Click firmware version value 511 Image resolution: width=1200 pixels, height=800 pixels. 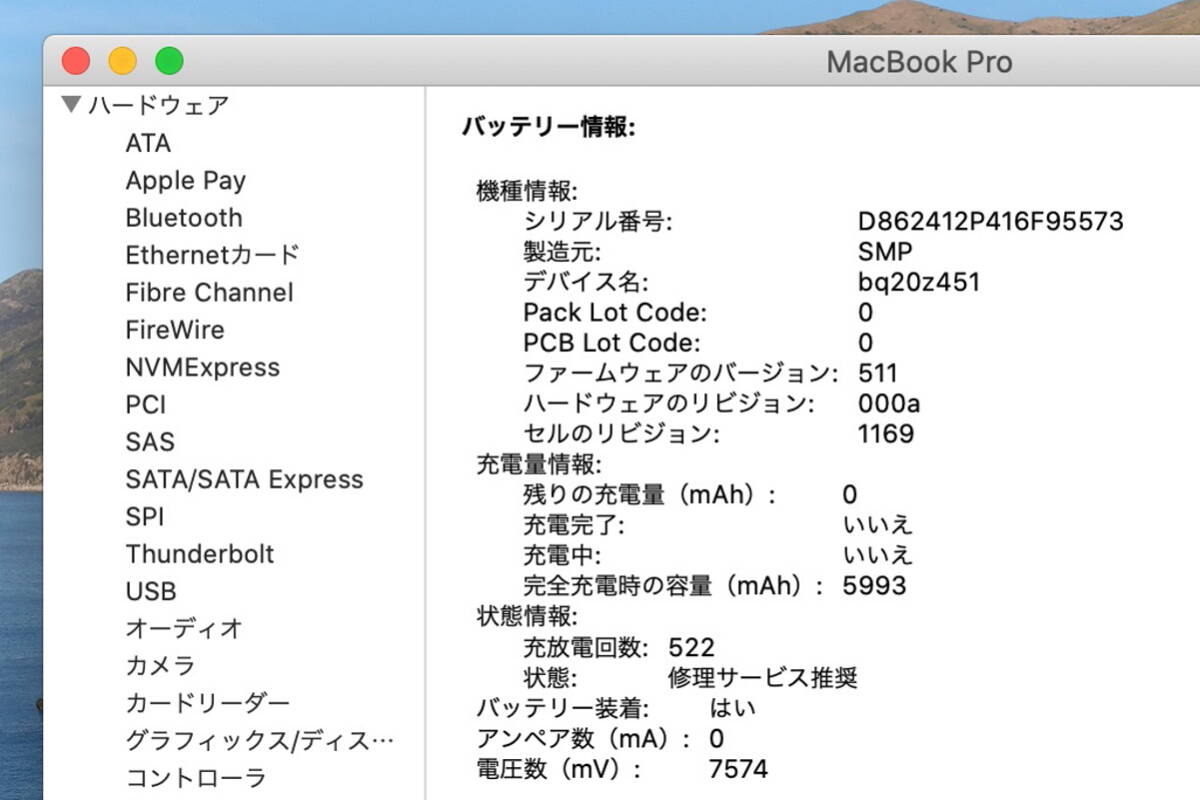878,374
